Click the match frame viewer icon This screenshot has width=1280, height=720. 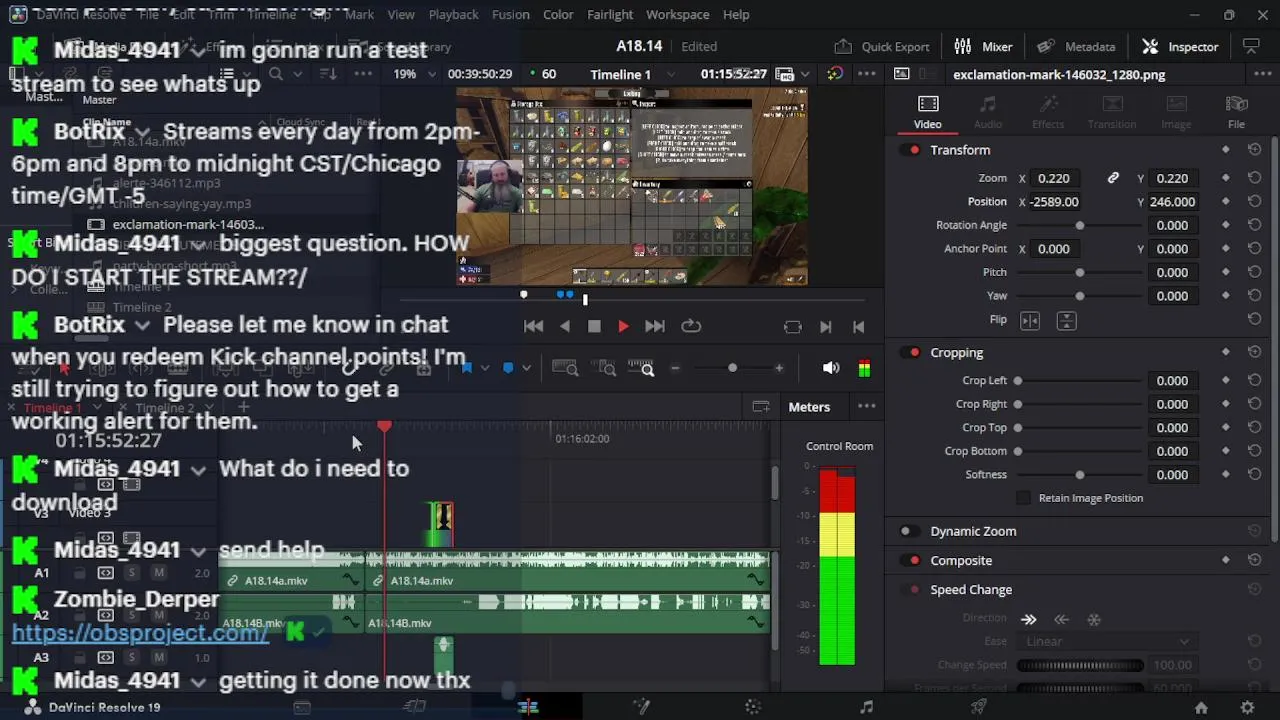pos(792,327)
